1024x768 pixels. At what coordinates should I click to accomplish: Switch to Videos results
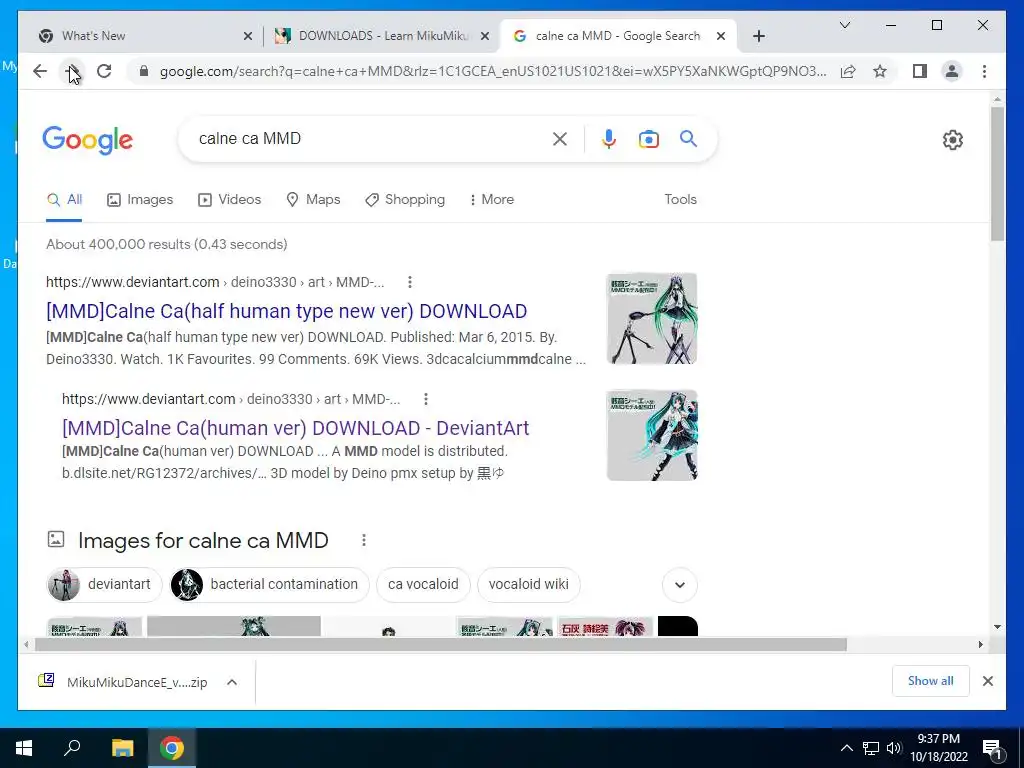point(229,199)
